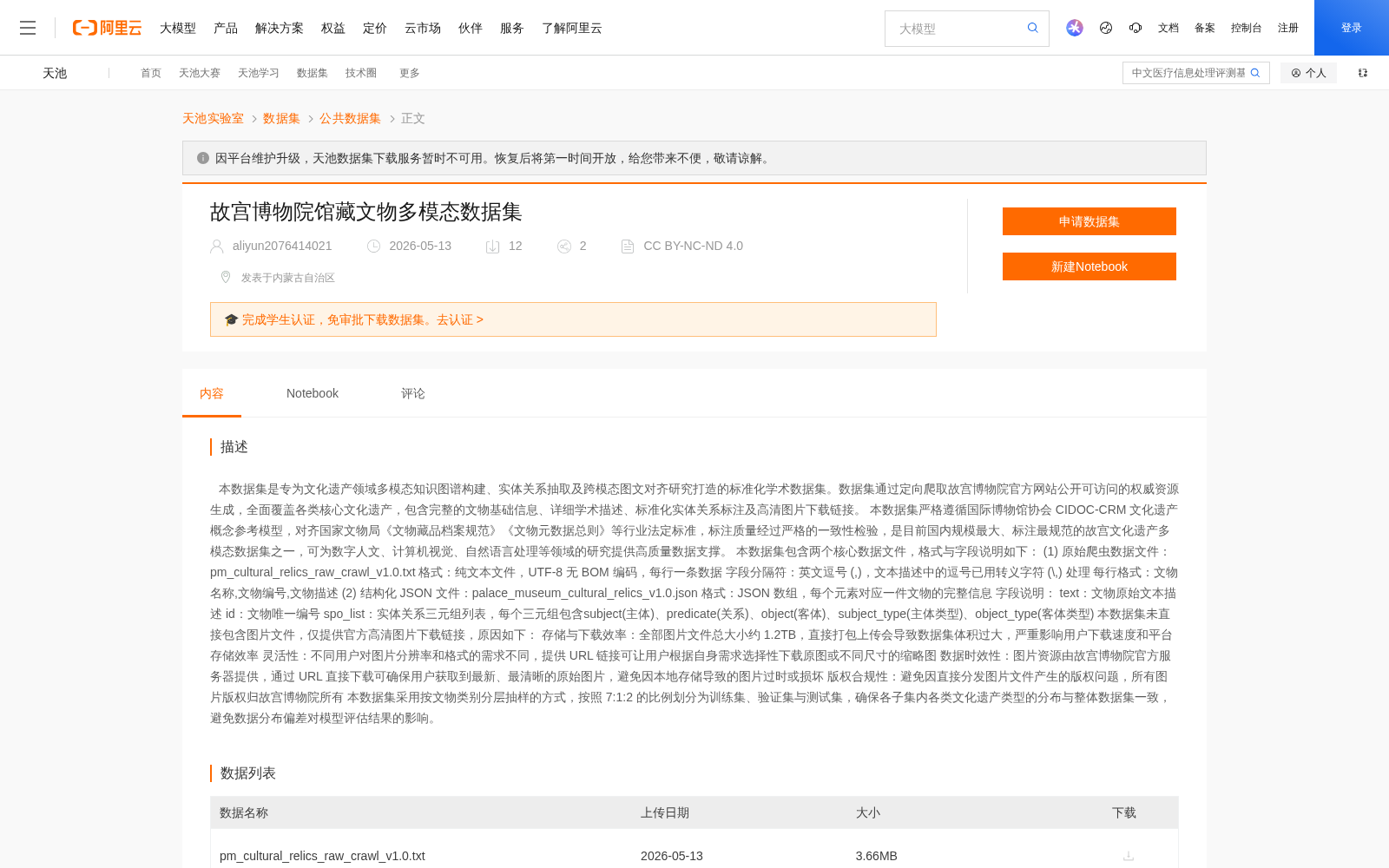Click the 新建Notebook button

pos(1089,266)
